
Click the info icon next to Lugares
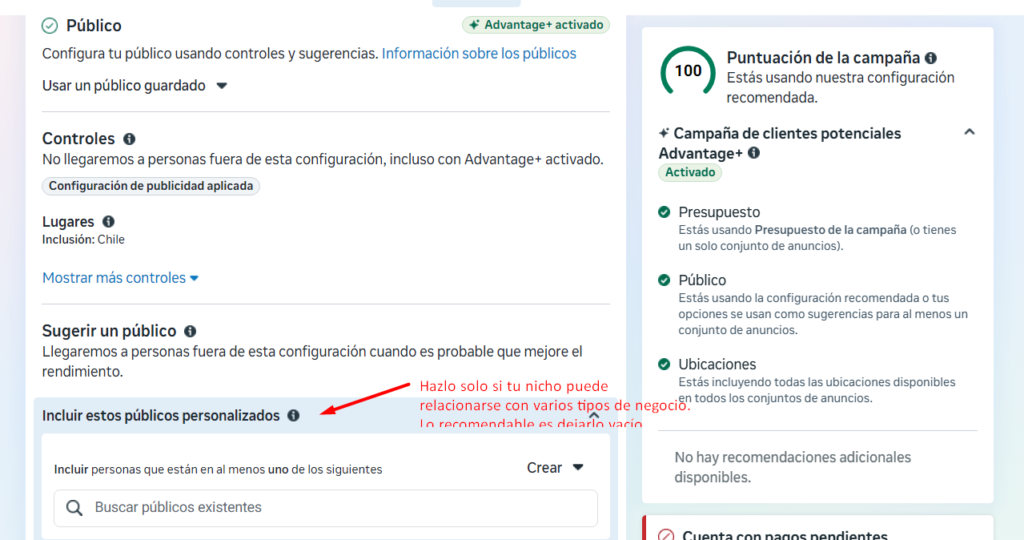click(x=108, y=221)
